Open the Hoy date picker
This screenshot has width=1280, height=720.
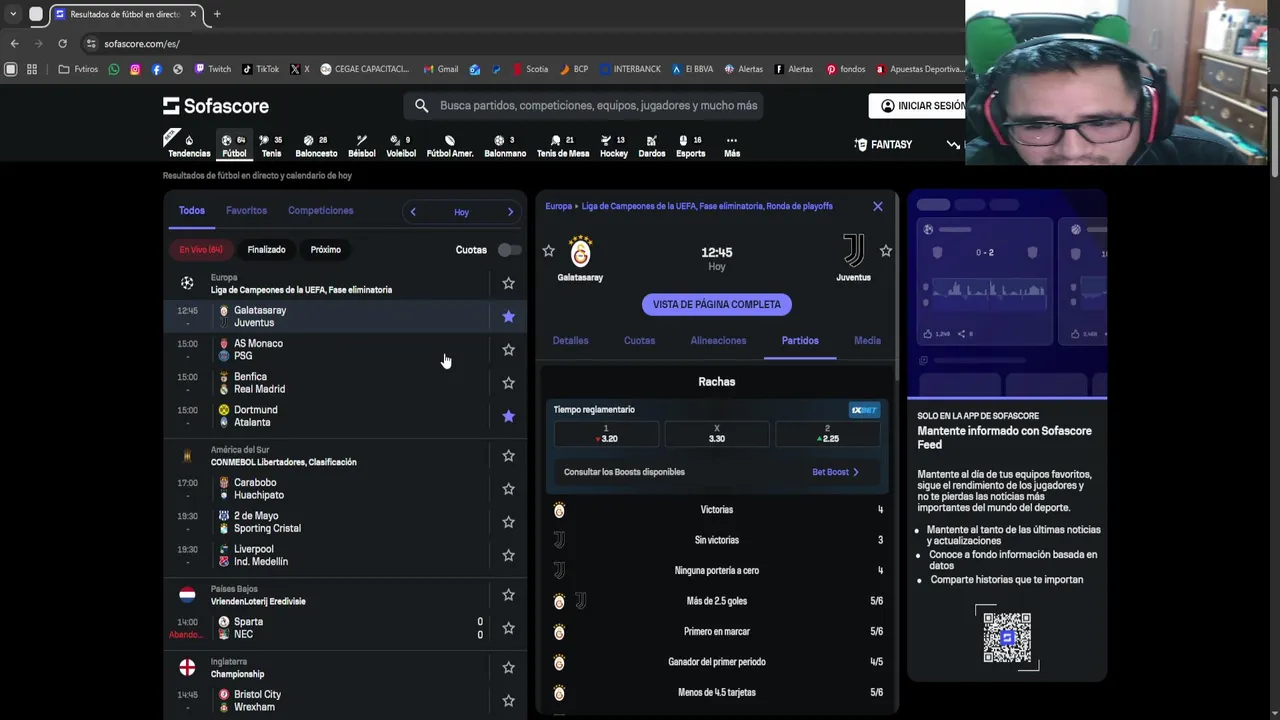click(x=461, y=212)
